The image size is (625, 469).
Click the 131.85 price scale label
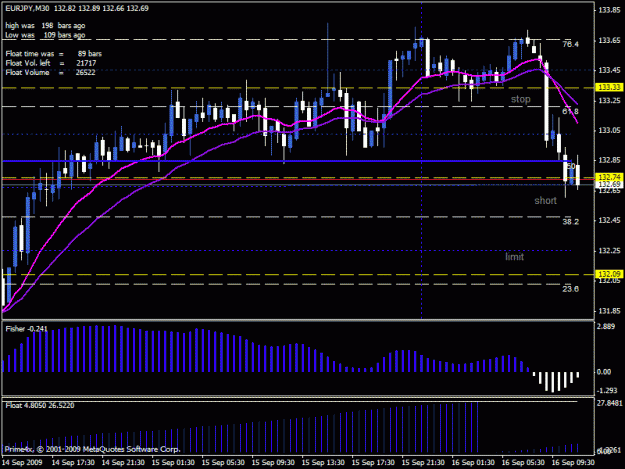pyautogui.click(x=609, y=311)
